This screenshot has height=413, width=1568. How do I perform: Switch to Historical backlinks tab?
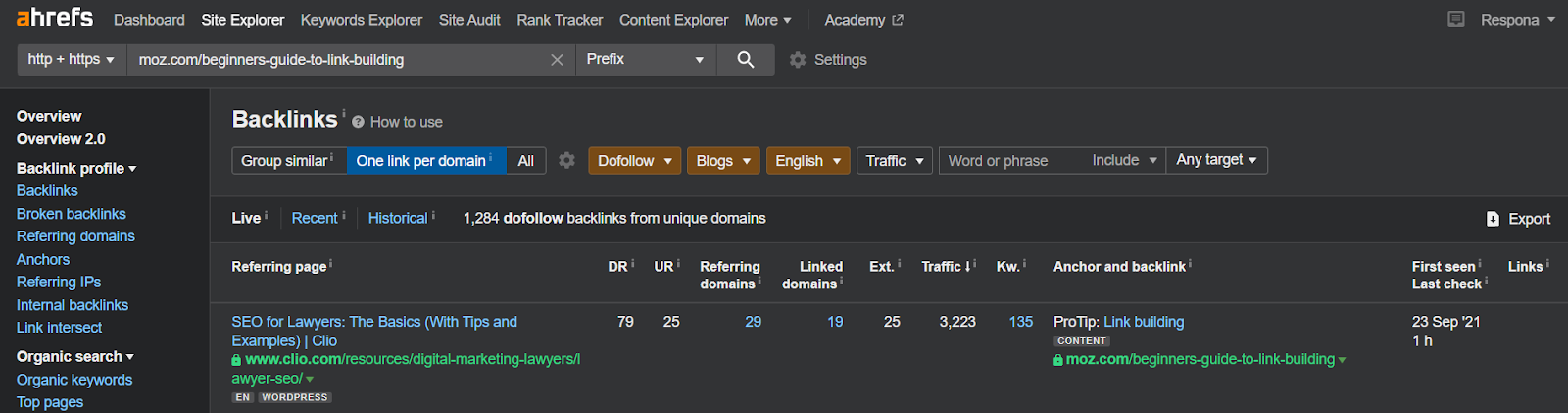pos(398,218)
